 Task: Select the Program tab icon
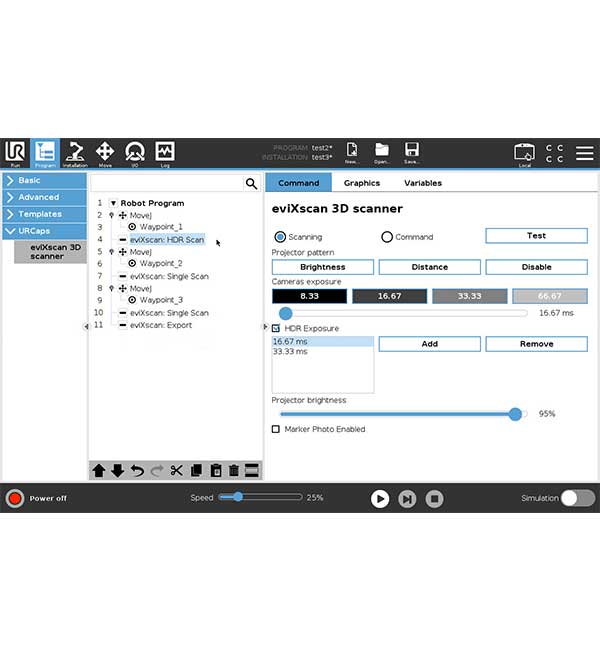pos(45,153)
